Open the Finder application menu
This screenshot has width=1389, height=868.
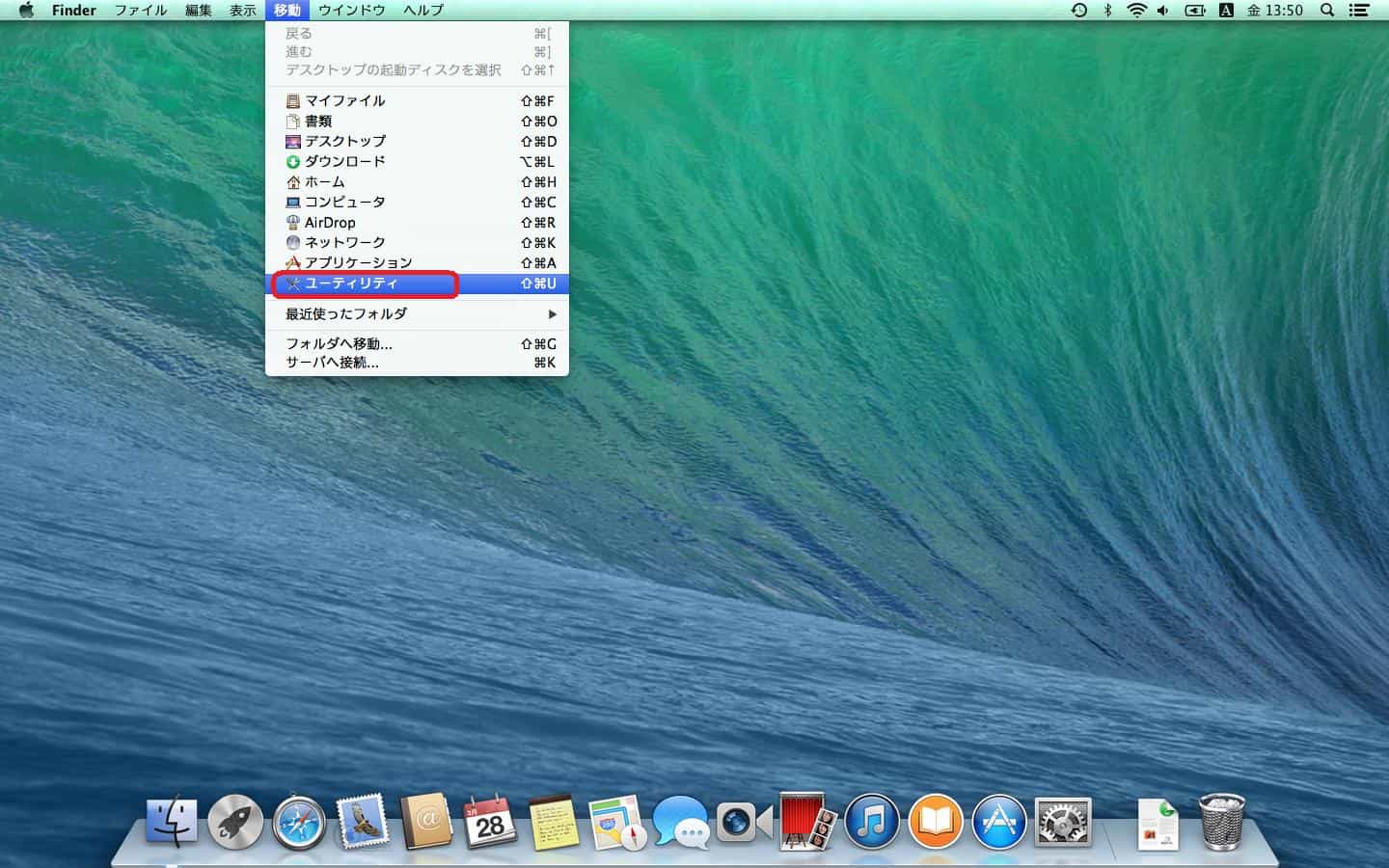(x=74, y=11)
